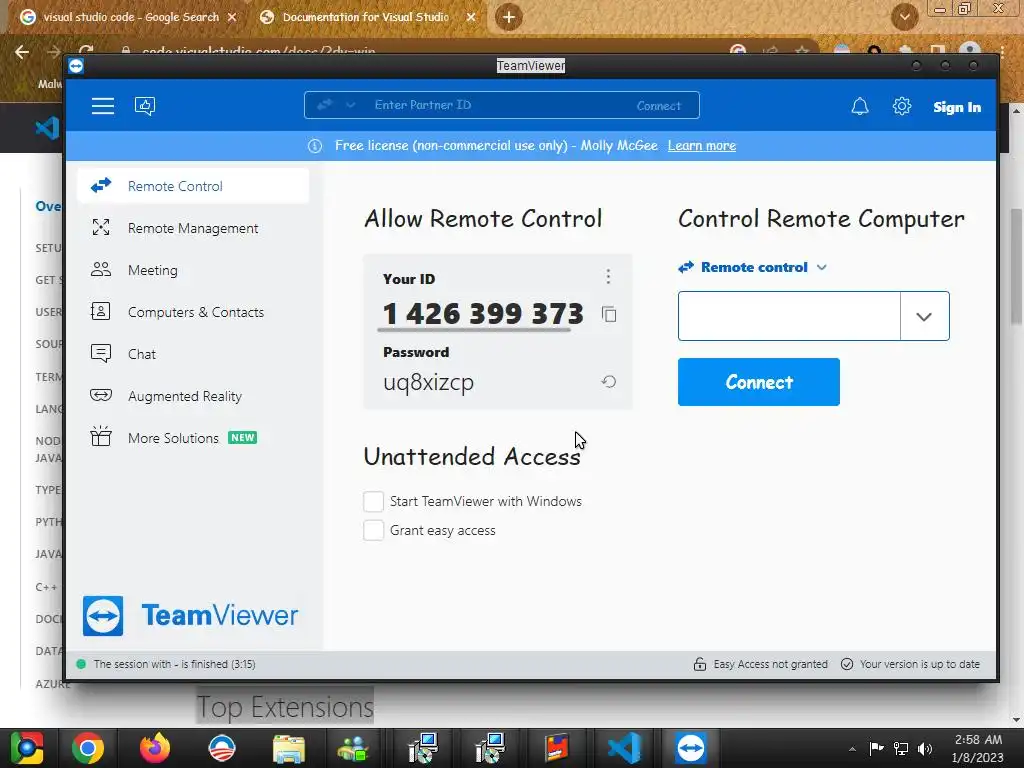Image resolution: width=1024 pixels, height=768 pixels.
Task: Click the ID number 1 426 399 373
Action: [x=483, y=313]
